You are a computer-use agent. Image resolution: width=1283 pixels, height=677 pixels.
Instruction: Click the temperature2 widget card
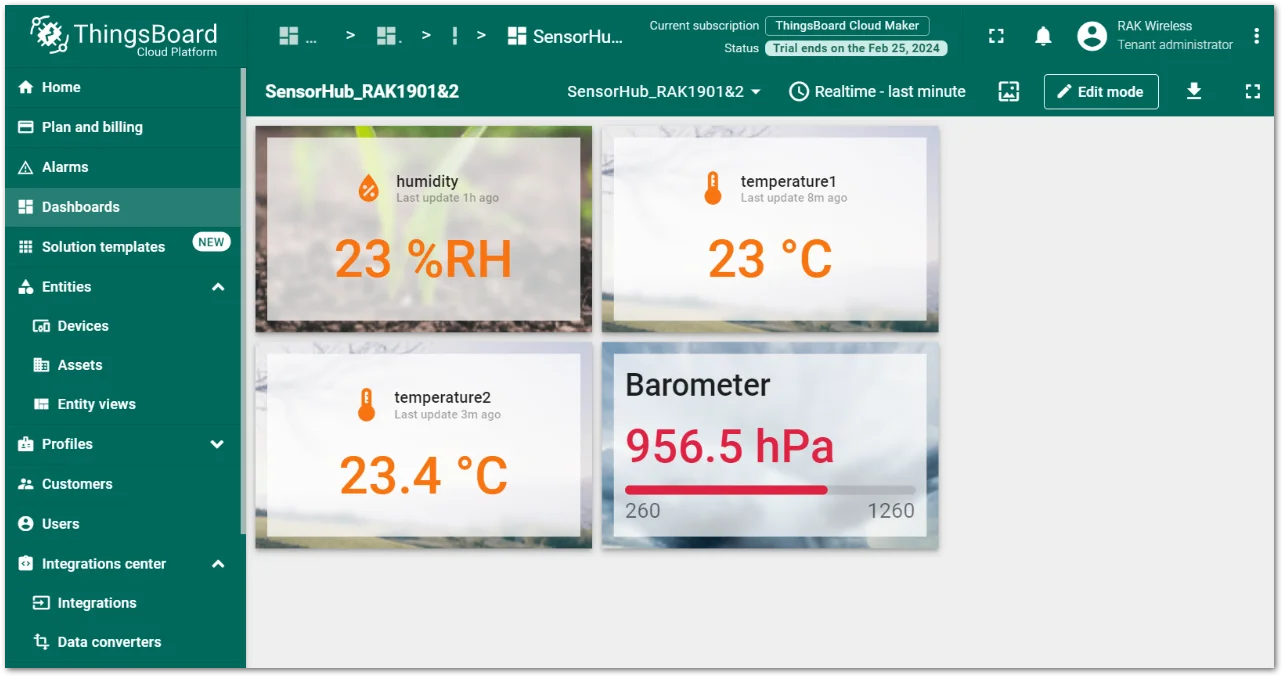[x=423, y=446]
